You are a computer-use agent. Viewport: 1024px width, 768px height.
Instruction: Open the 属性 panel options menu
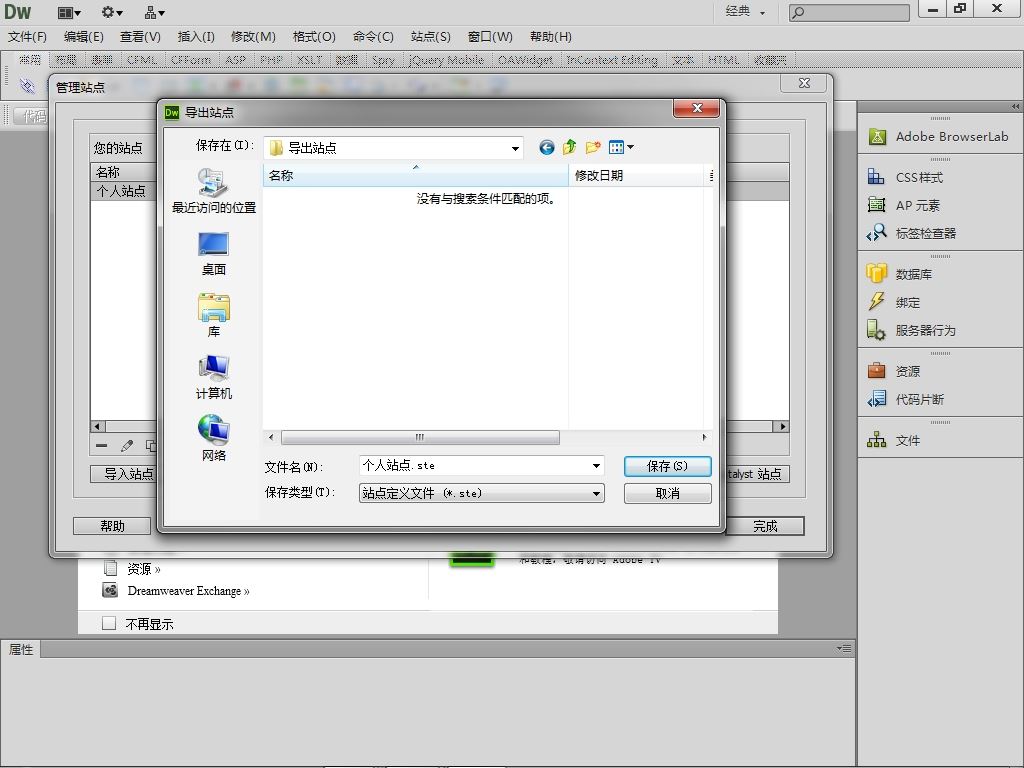[x=844, y=648]
